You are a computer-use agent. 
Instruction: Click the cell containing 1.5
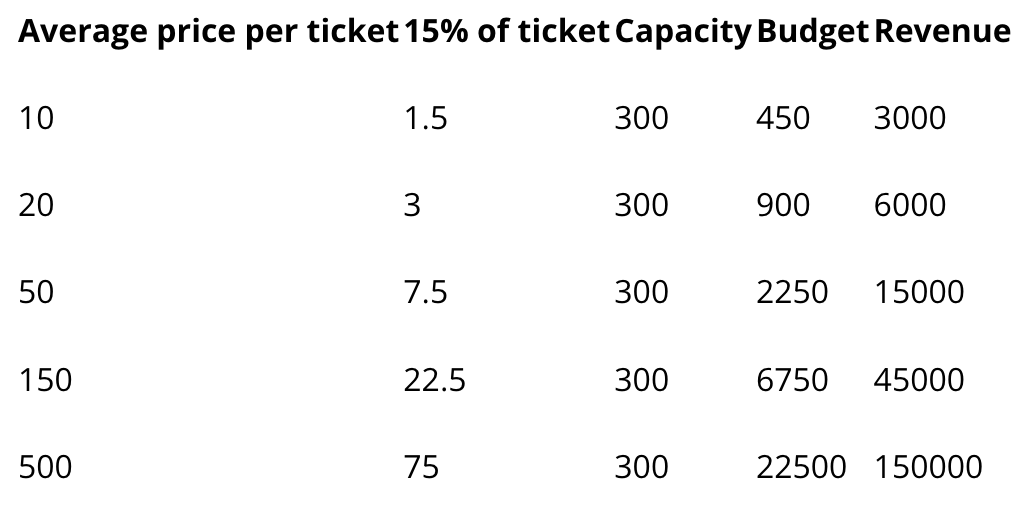click(425, 118)
